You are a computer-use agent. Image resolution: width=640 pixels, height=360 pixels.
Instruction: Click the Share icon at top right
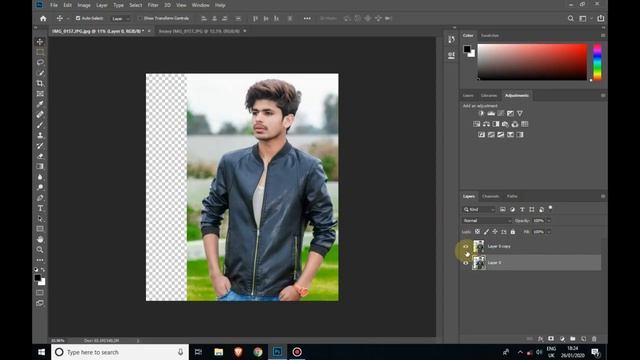pyautogui.click(x=601, y=18)
